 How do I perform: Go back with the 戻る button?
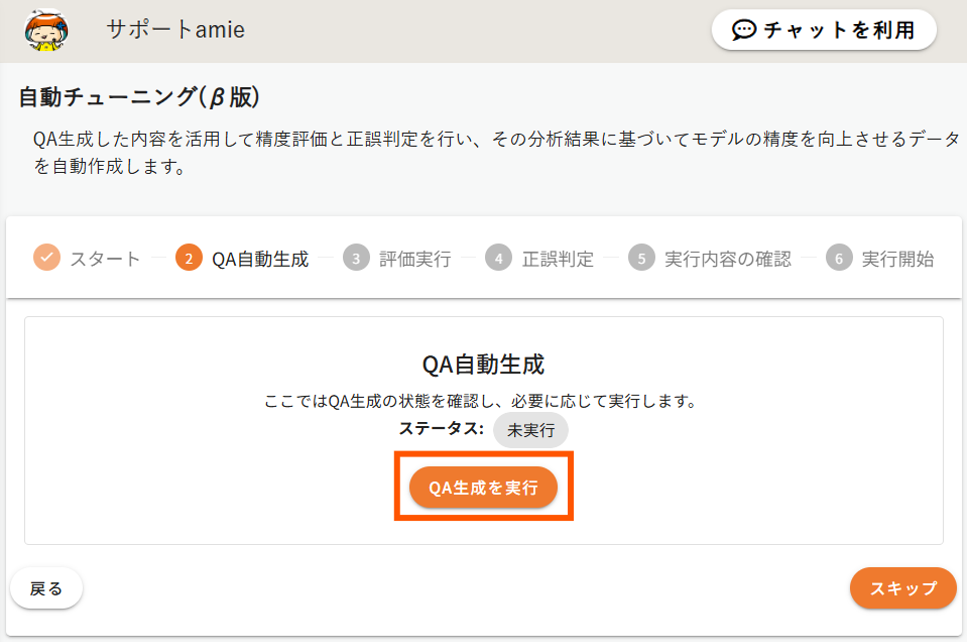(47, 588)
